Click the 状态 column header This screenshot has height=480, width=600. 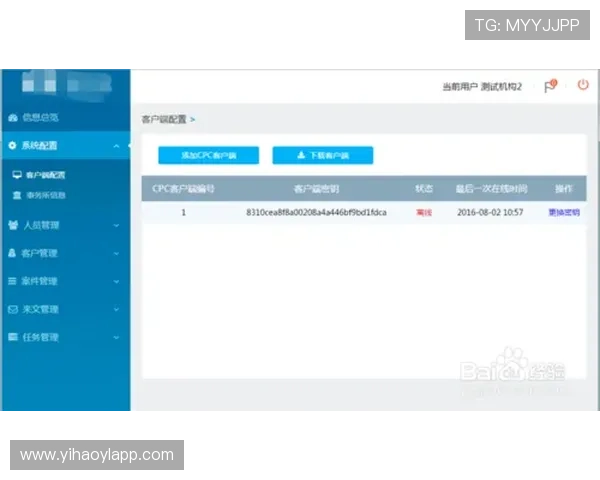pos(424,189)
